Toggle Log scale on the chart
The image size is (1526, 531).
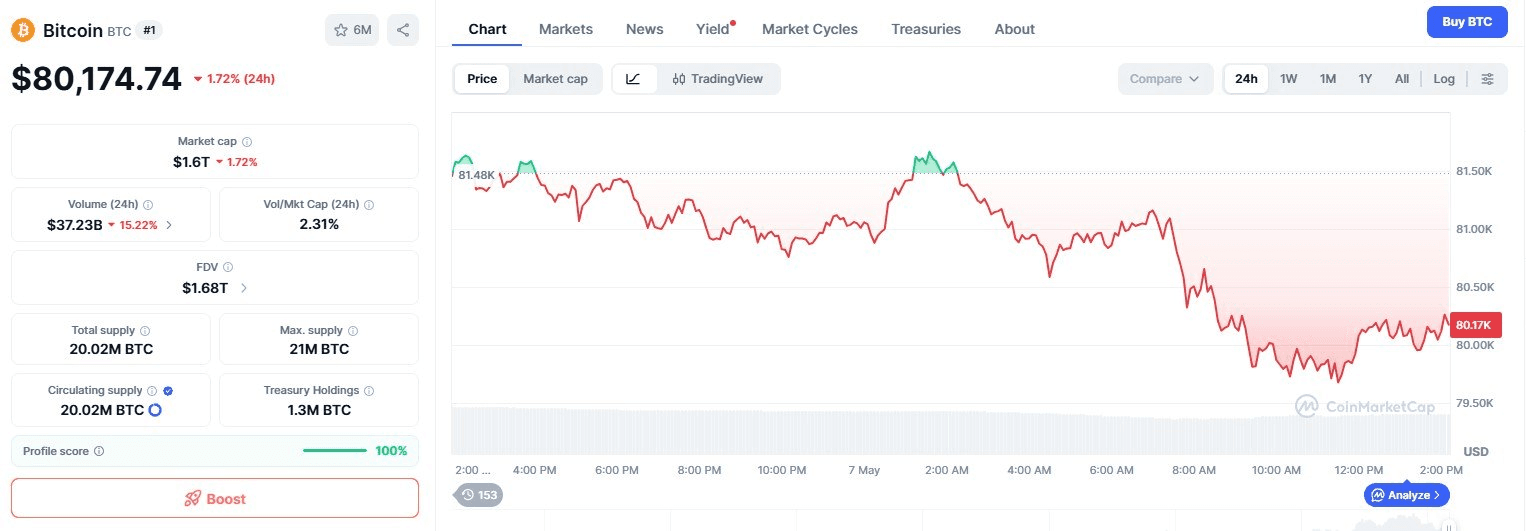click(x=1444, y=79)
